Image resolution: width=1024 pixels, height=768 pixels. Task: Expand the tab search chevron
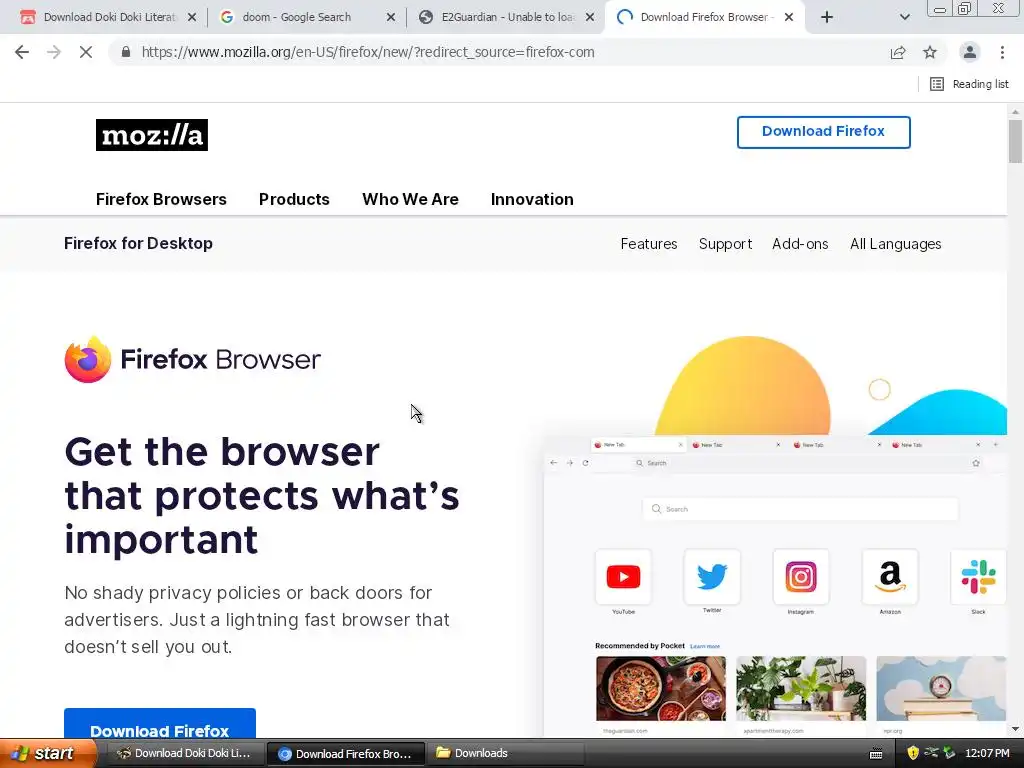(x=904, y=17)
